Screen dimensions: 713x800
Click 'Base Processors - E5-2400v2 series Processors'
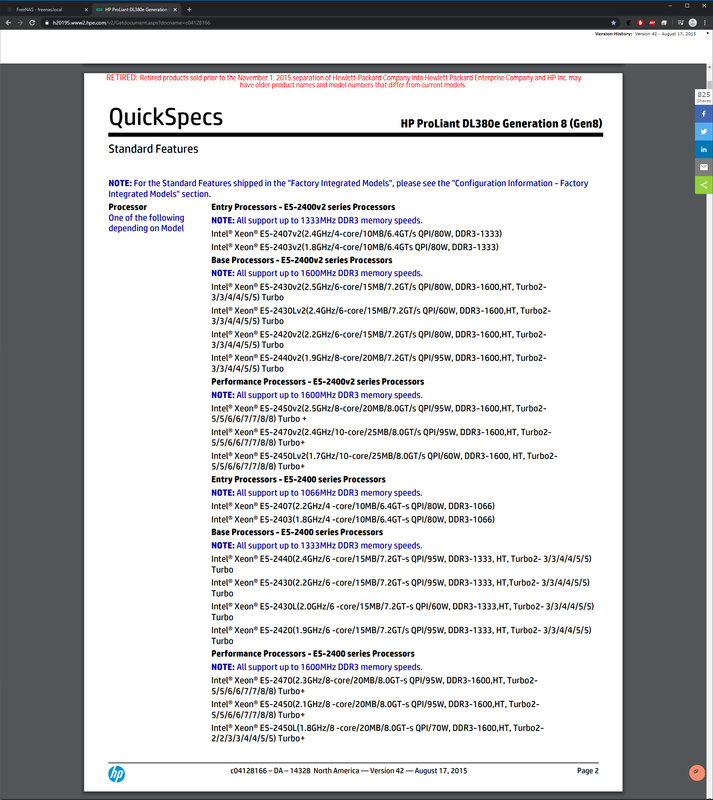[x=302, y=260]
